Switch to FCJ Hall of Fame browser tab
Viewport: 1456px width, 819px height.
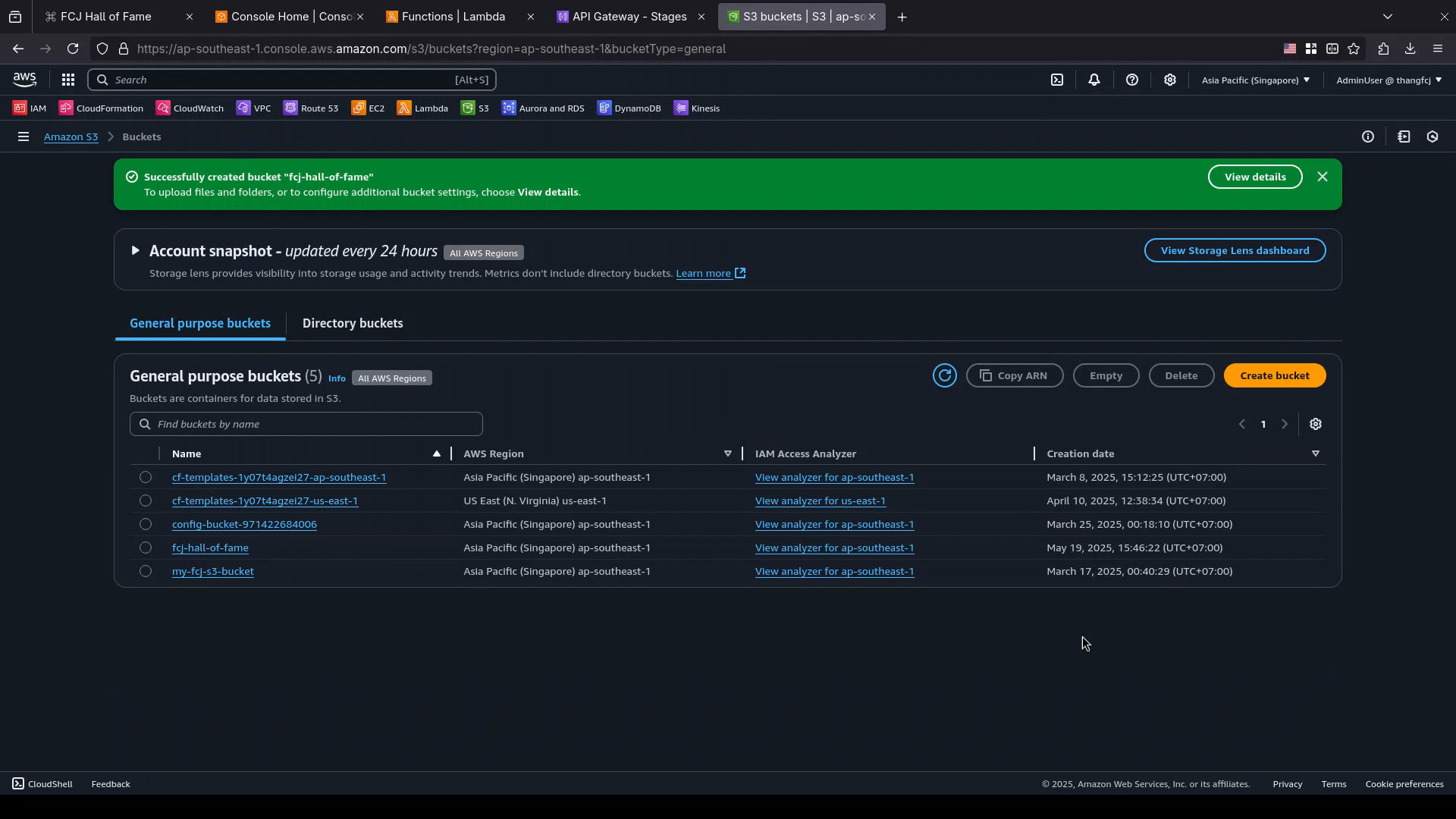(x=119, y=17)
